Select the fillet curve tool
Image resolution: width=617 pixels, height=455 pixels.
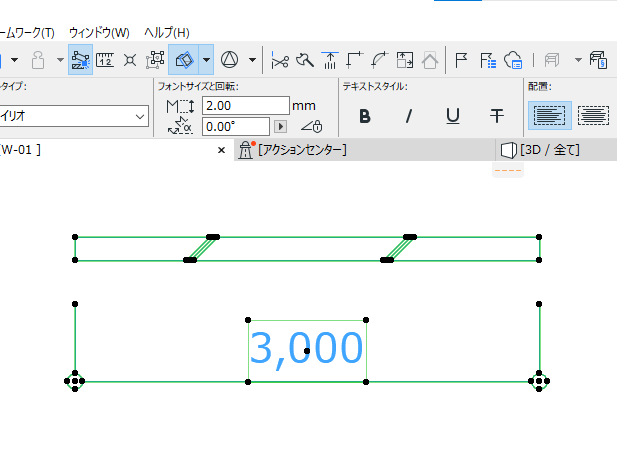pos(380,60)
